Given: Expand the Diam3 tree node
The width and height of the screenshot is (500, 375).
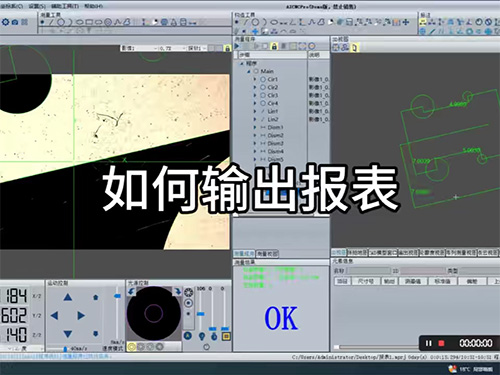Looking at the screenshot, I should [x=255, y=143].
